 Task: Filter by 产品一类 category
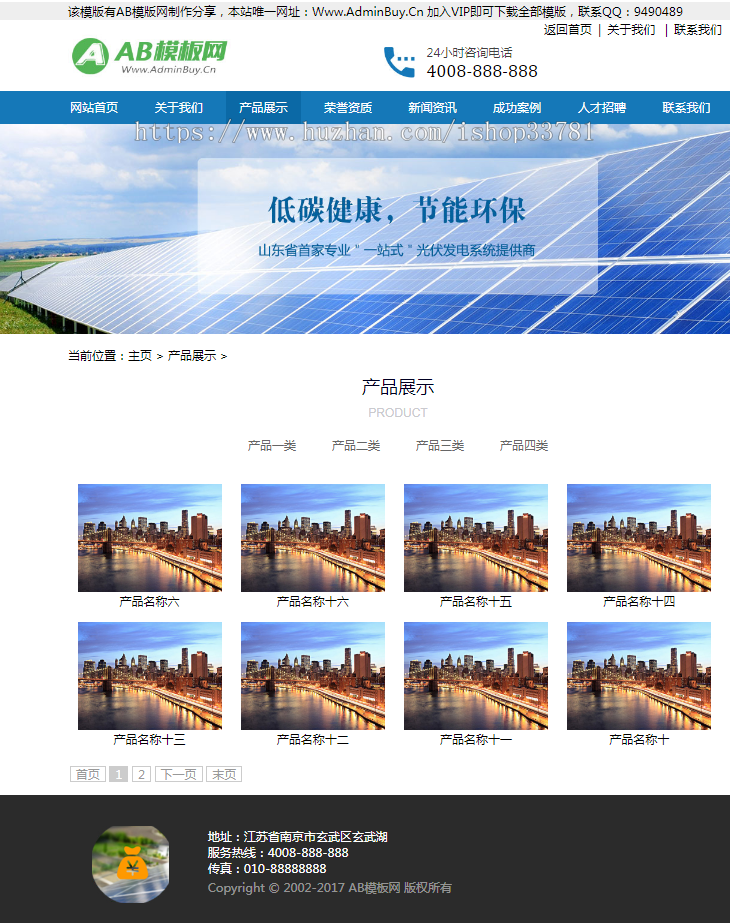click(x=272, y=446)
